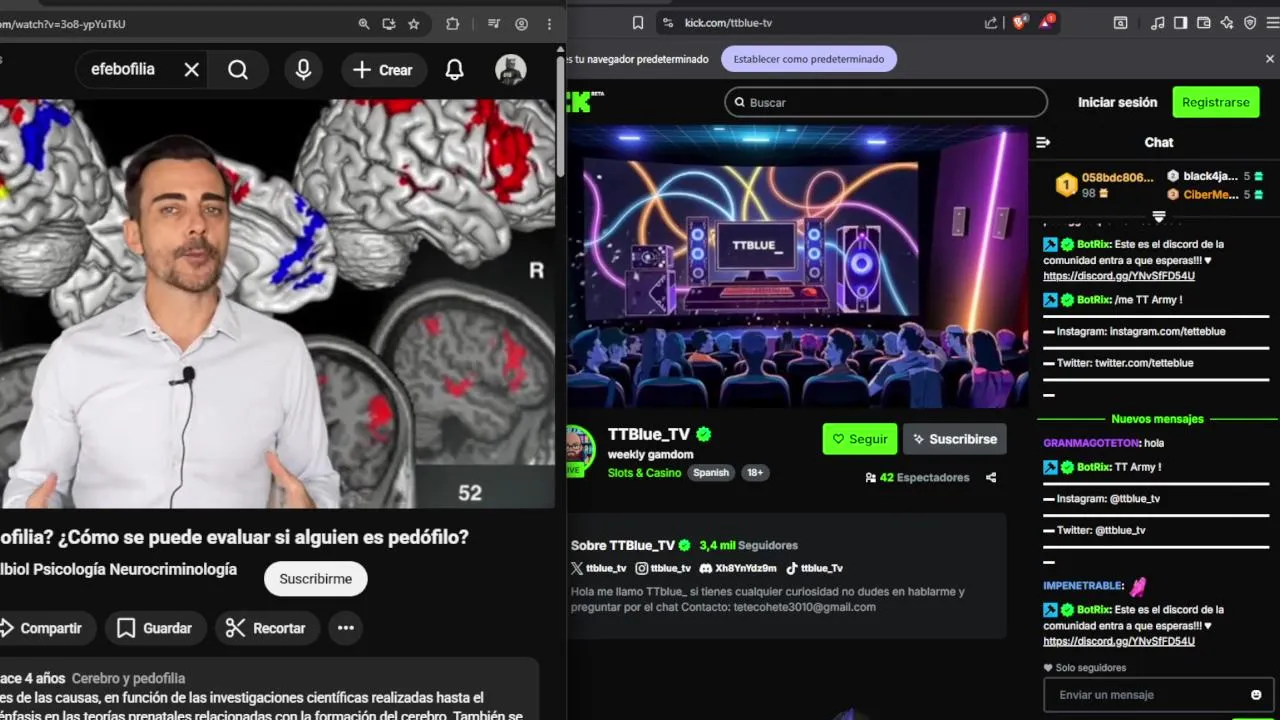Viewport: 1280px width, 720px height.
Task: Click 'Guardar' under the YouTube video
Action: (154, 628)
